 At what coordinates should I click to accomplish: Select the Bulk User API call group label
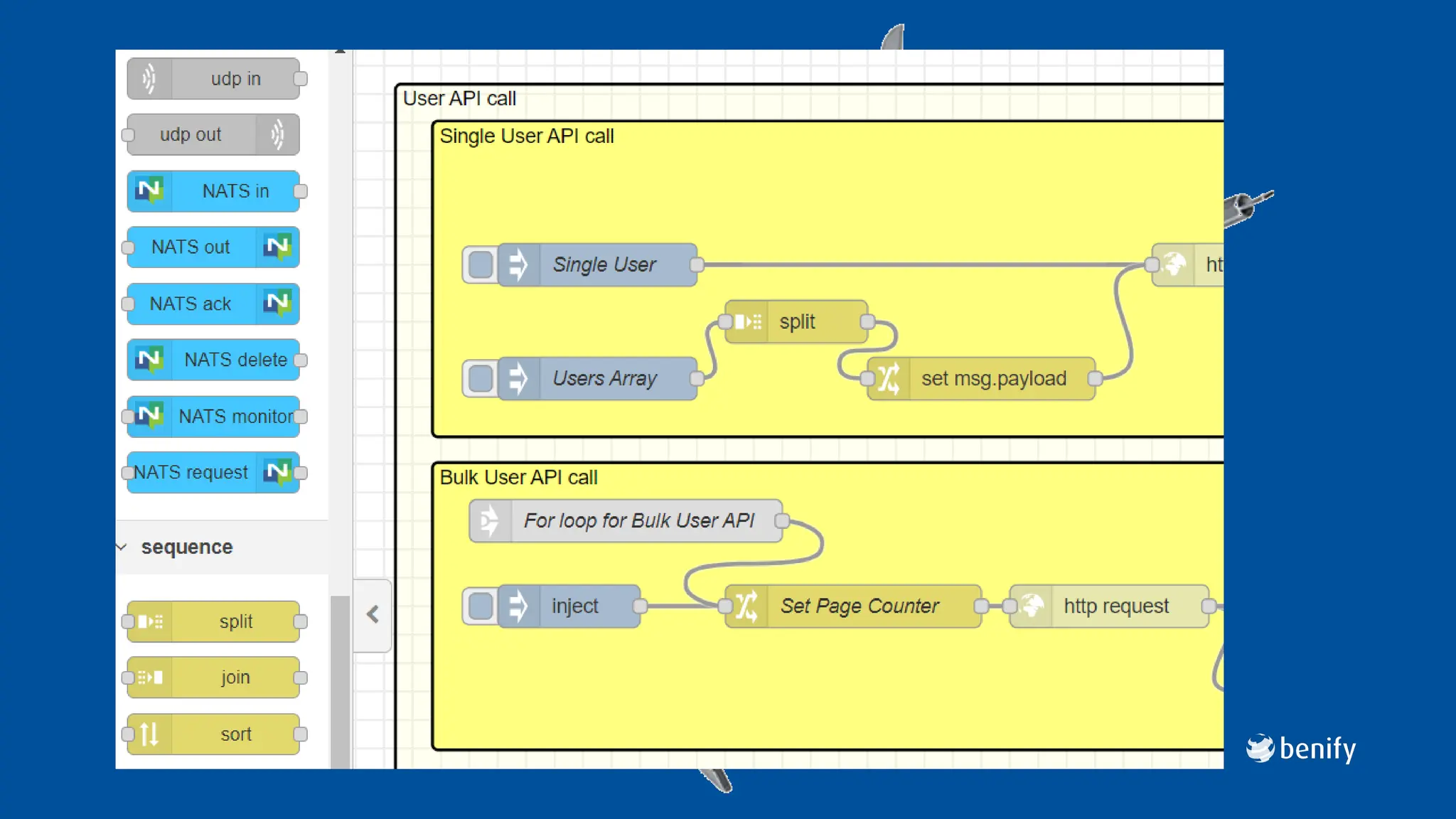pyautogui.click(x=518, y=477)
